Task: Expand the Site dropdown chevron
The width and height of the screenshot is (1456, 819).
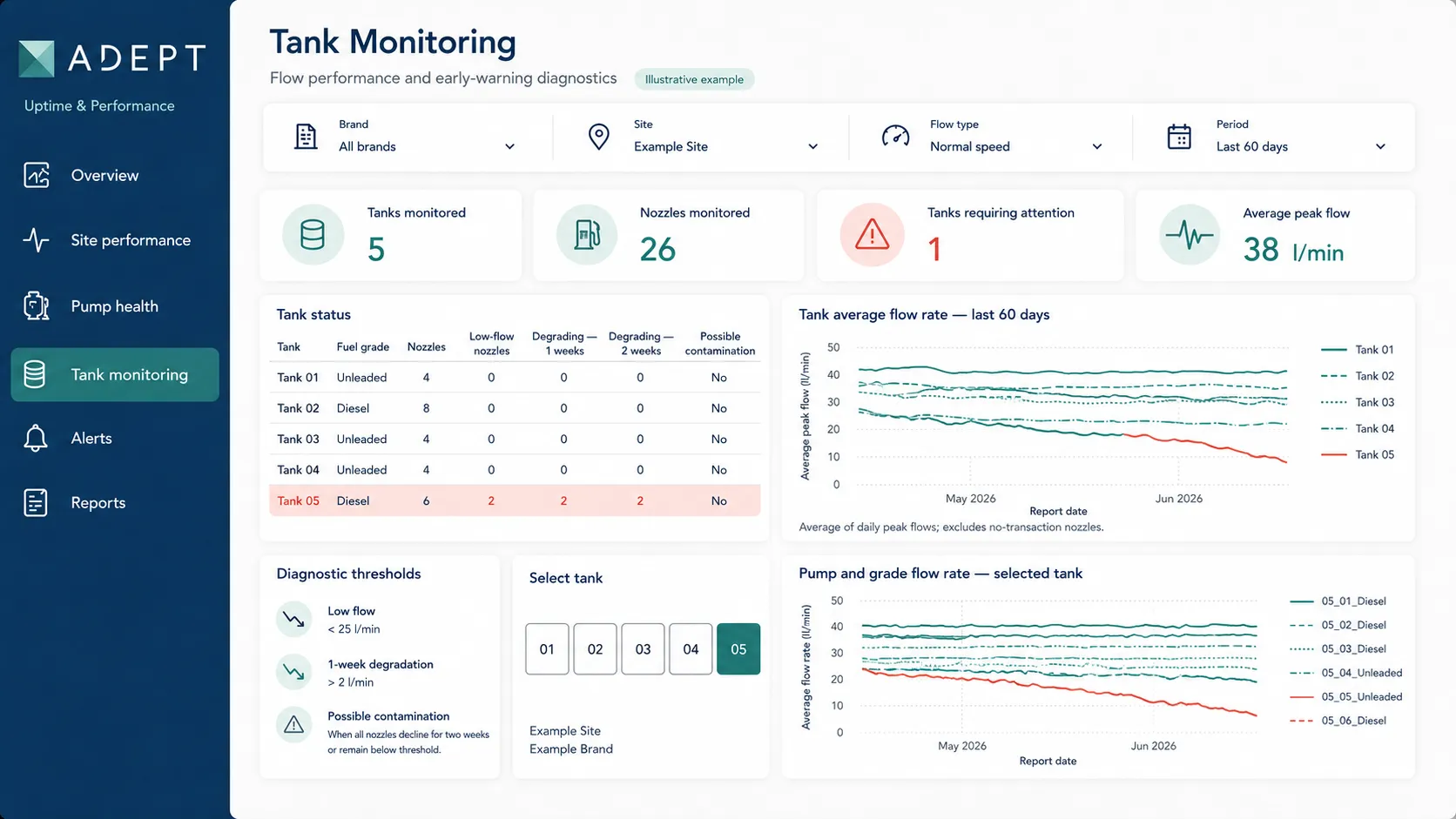Action: (x=813, y=147)
